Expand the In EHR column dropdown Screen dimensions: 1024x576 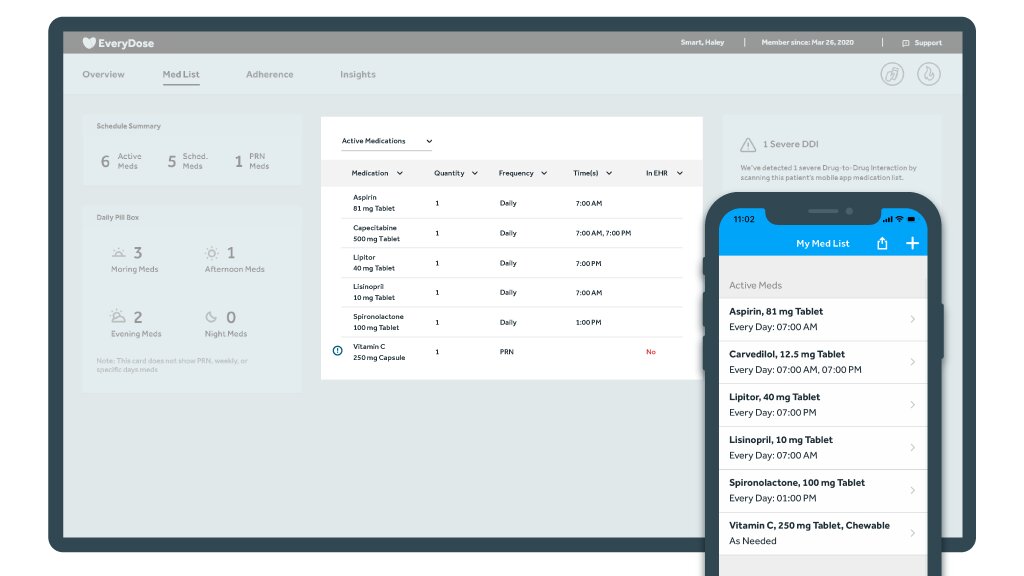coord(680,173)
